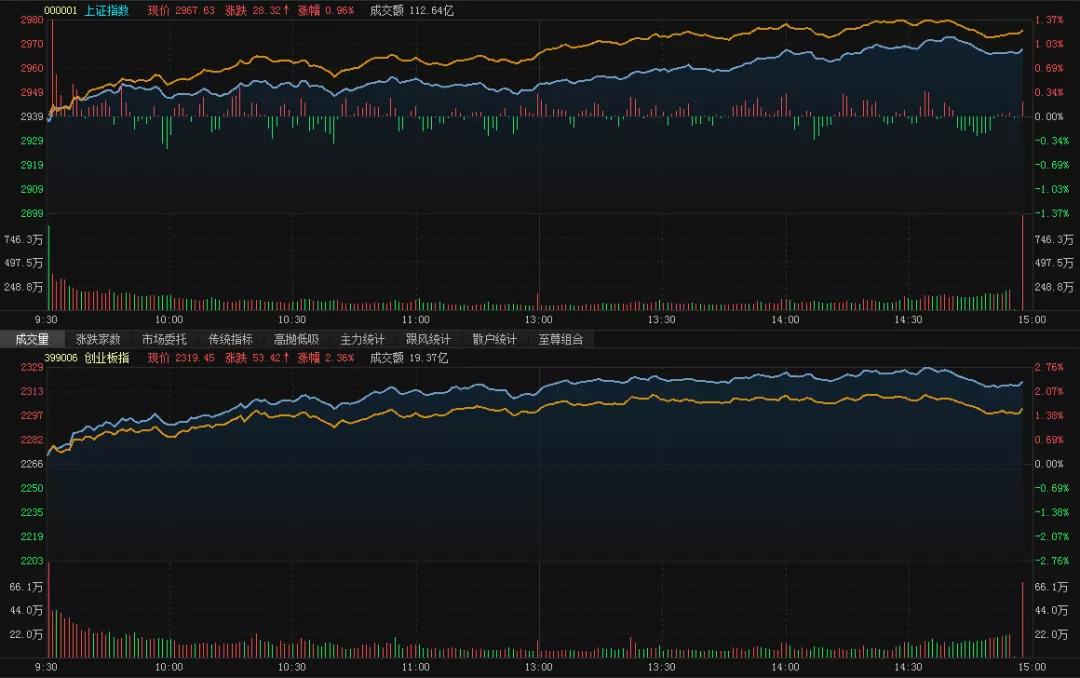1080x678 pixels.
Task: Click the 上证指数 index name
Action: [x=107, y=10]
